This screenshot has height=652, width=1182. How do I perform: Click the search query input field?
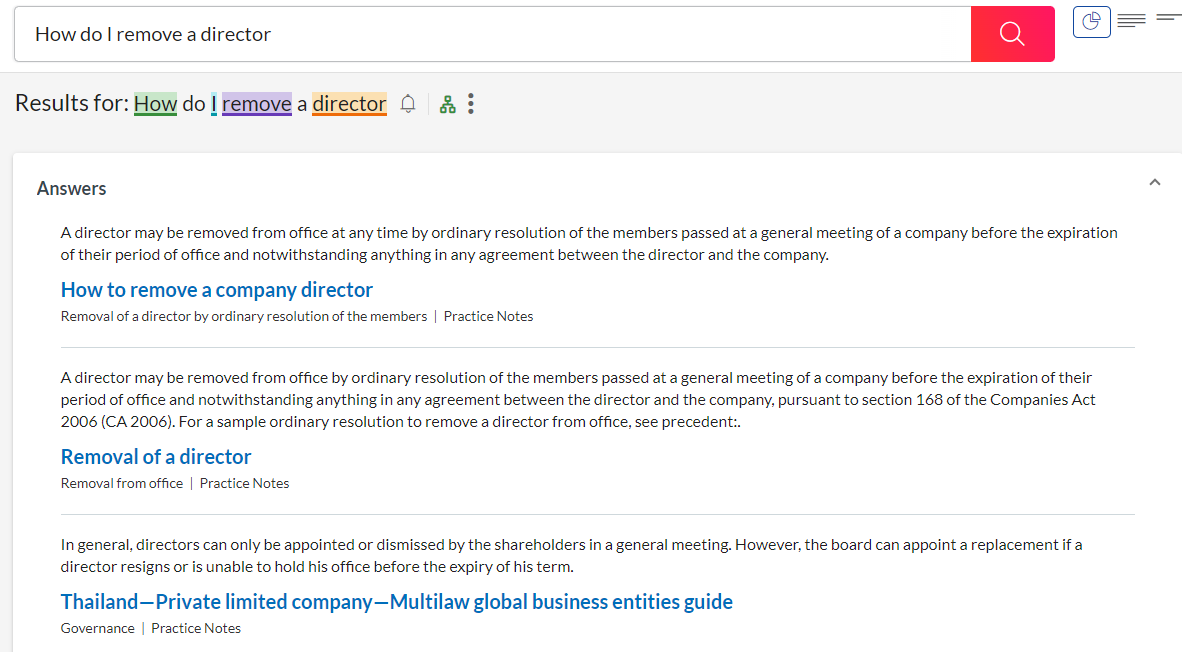click(492, 34)
